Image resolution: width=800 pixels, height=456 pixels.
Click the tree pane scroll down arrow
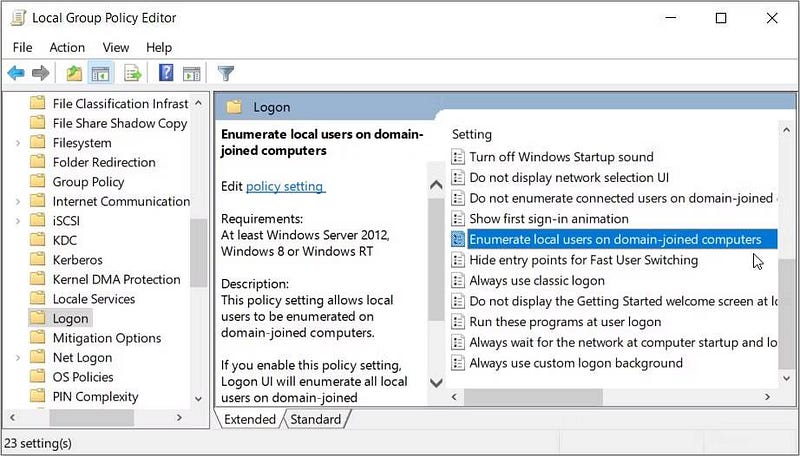[198, 399]
